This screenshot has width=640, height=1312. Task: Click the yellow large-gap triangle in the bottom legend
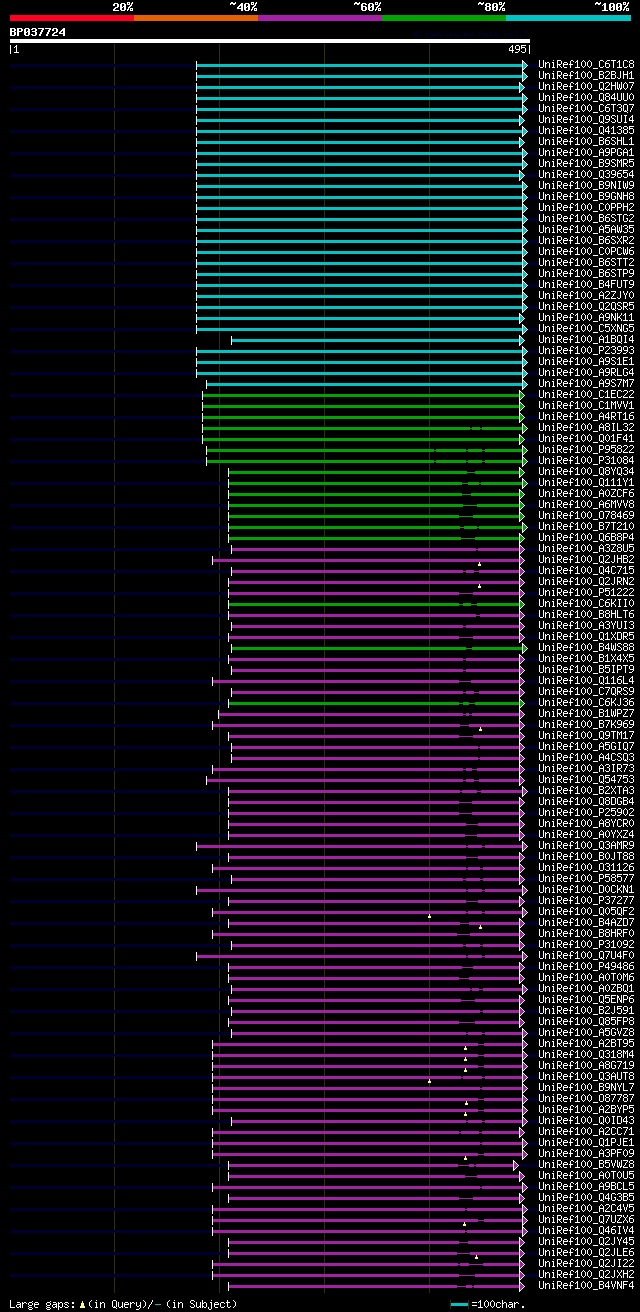point(83,1304)
